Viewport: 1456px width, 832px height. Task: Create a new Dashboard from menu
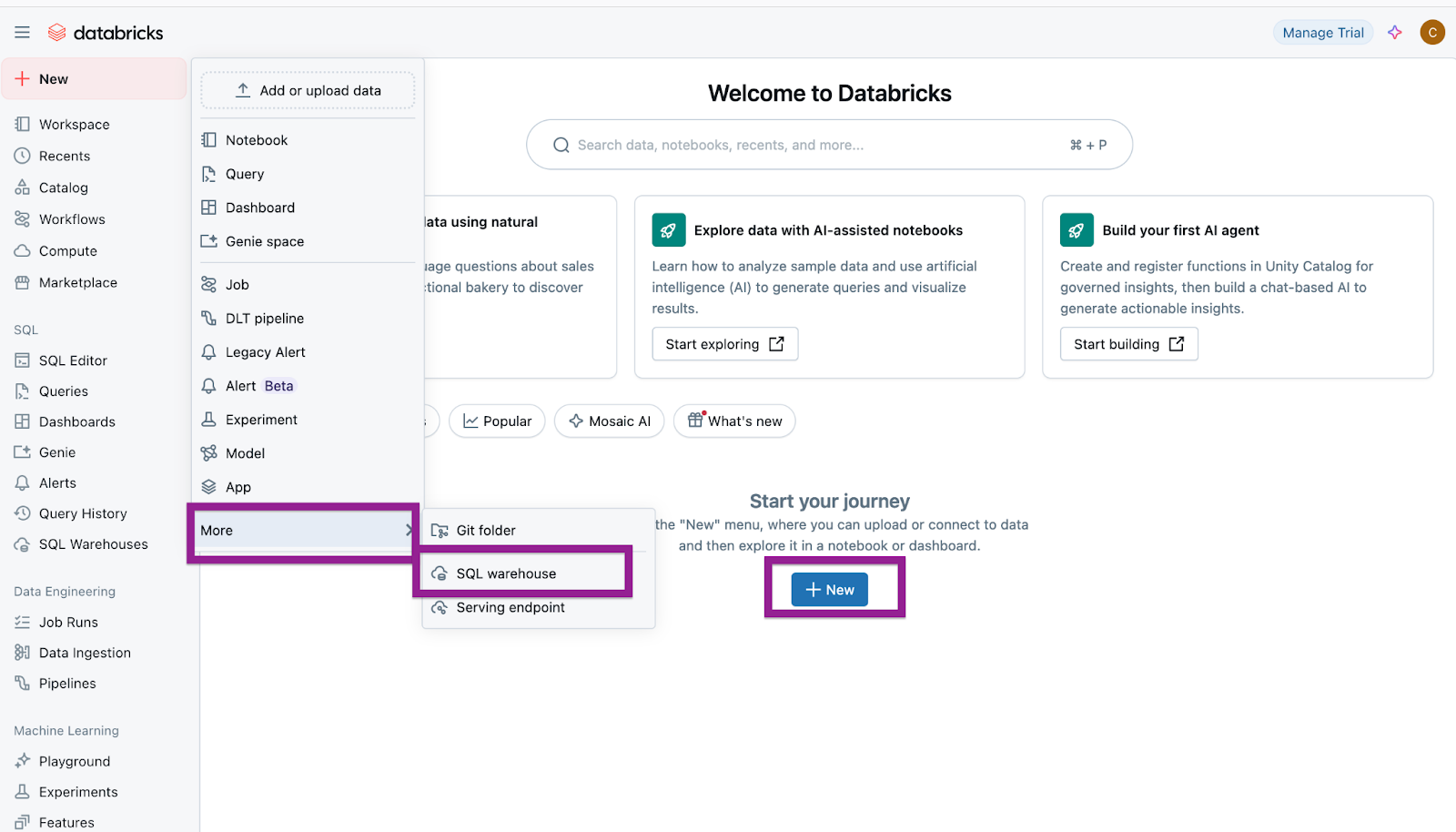point(308,208)
